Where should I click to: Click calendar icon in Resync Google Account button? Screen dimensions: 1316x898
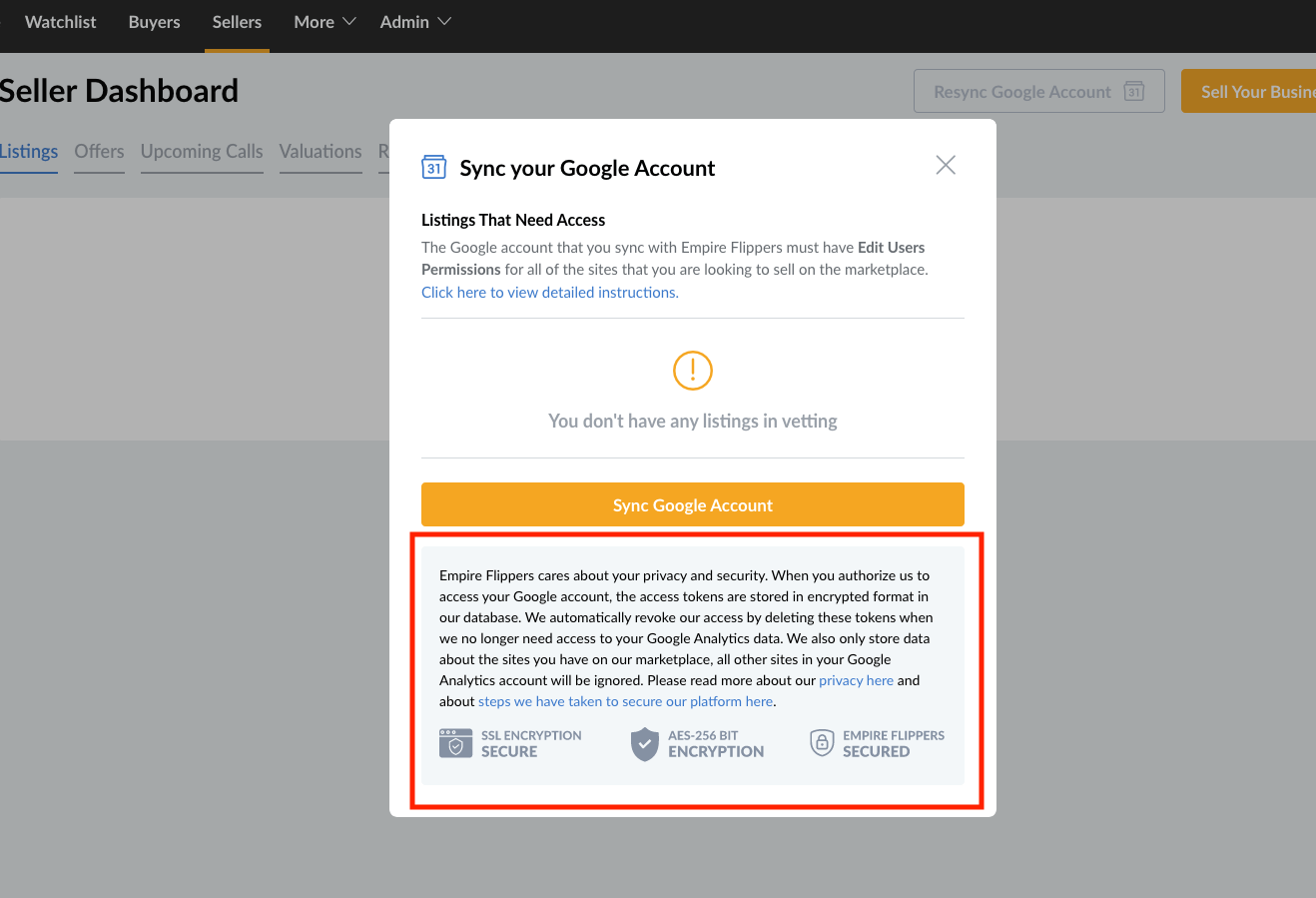1134,91
